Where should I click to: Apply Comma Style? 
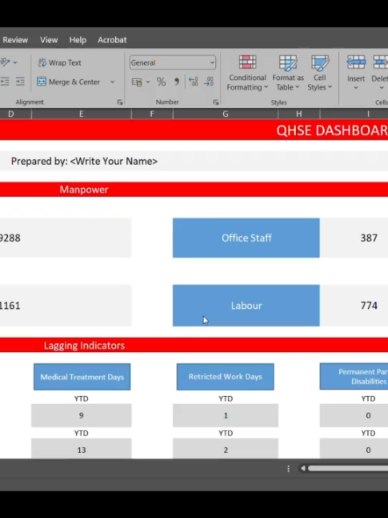tap(177, 82)
